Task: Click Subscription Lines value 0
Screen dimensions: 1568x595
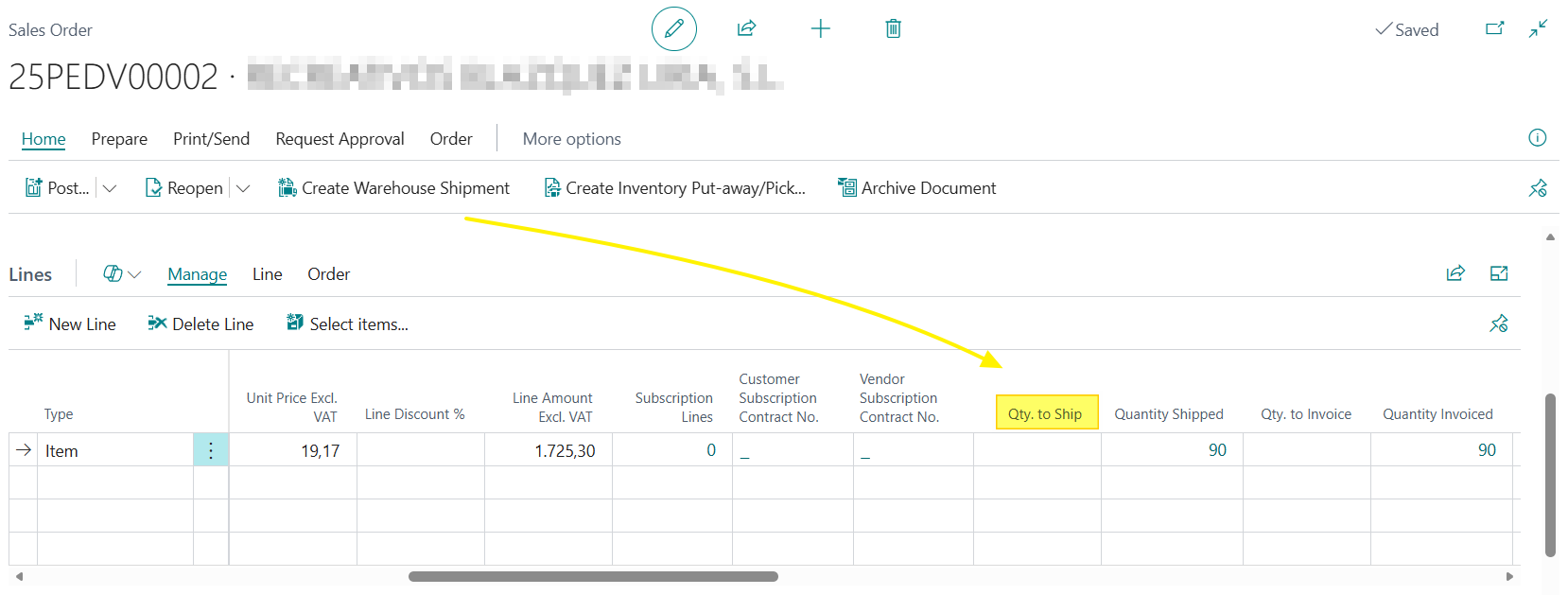Action: tap(711, 450)
